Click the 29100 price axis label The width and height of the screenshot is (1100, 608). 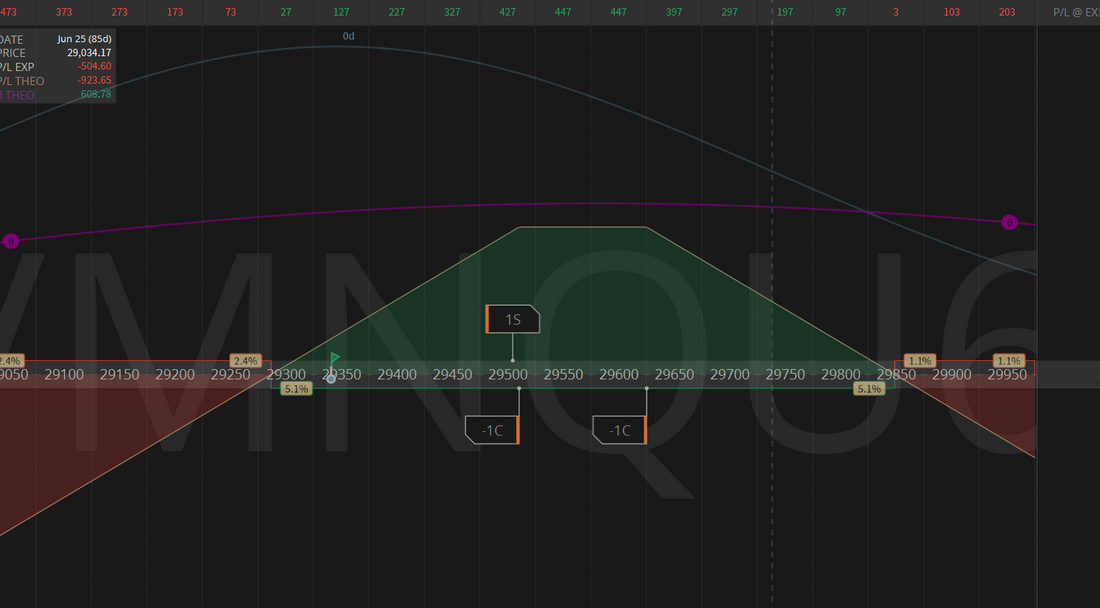click(x=64, y=374)
